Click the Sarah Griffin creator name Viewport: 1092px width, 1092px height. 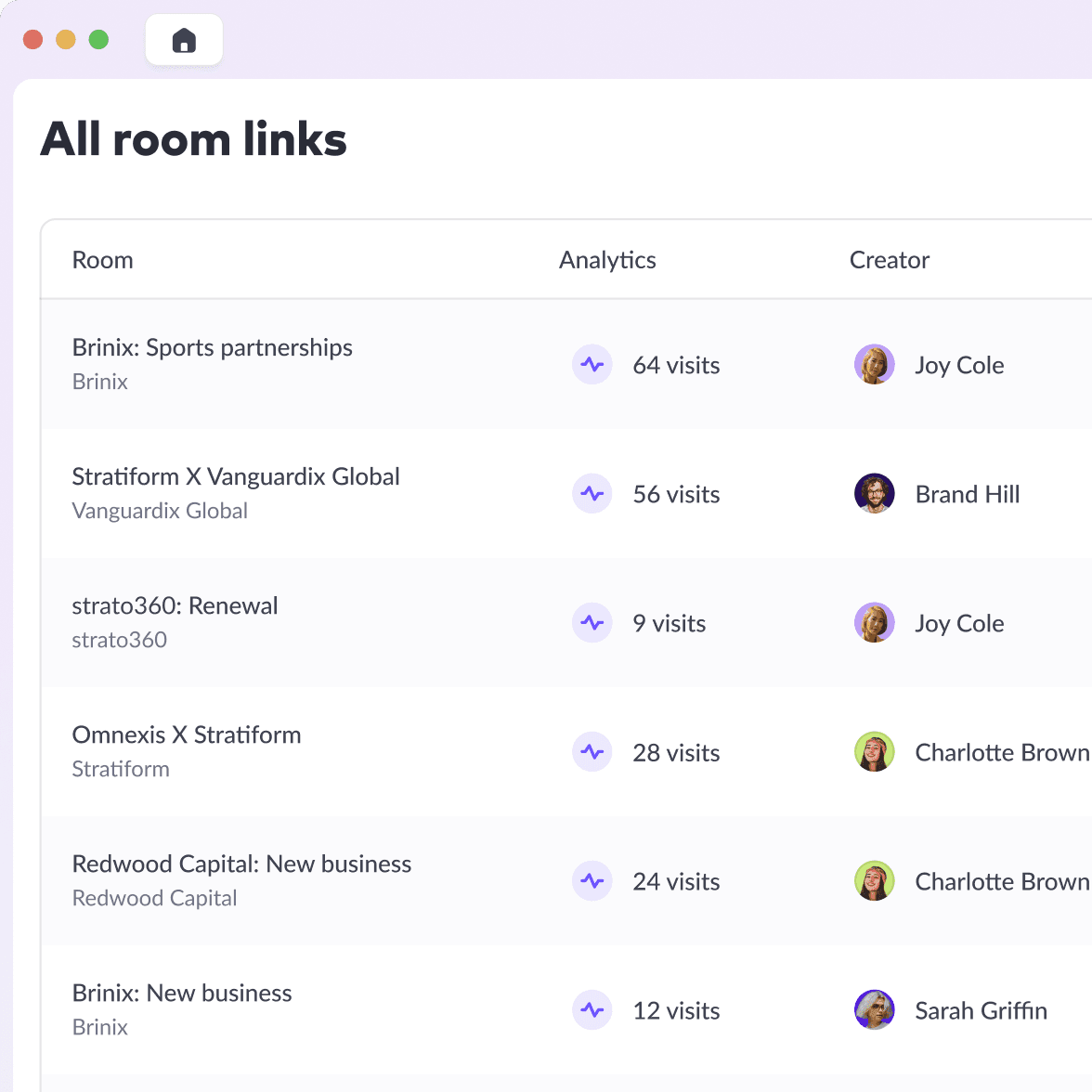(981, 1010)
